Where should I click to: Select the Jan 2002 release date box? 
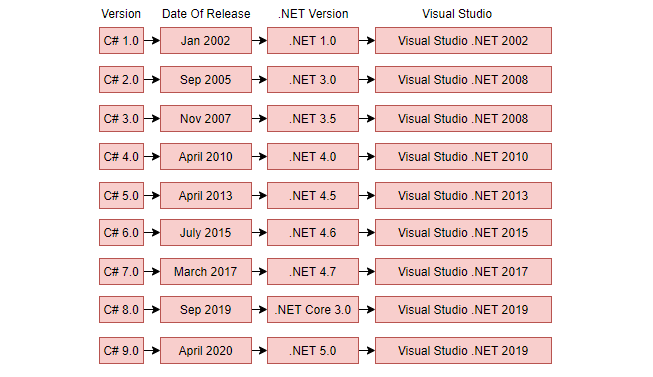tap(206, 40)
